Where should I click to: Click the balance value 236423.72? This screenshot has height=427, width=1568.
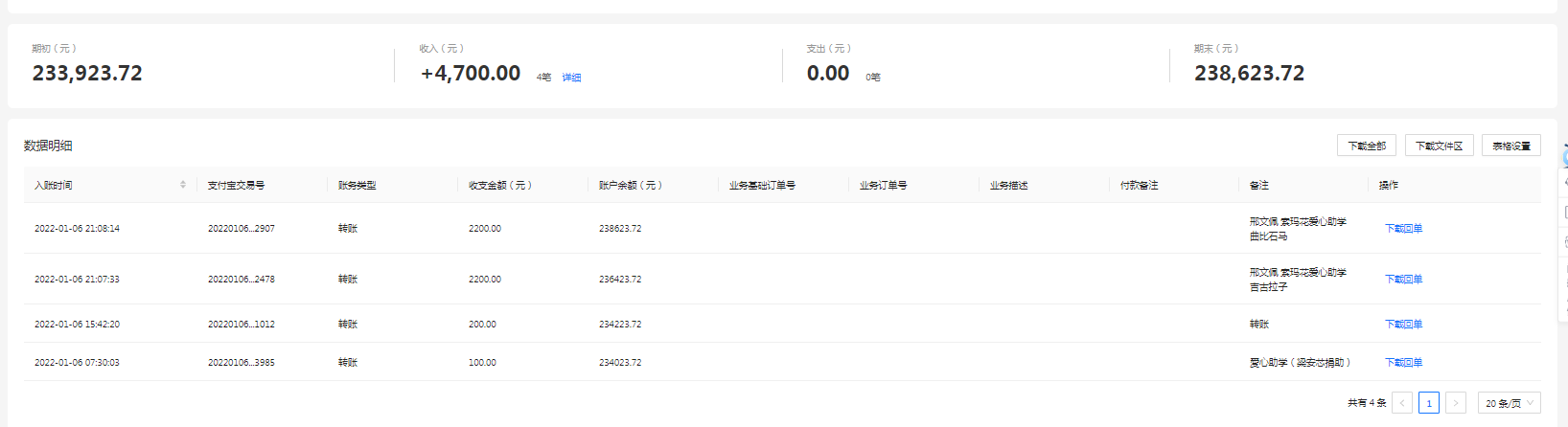[x=620, y=280]
